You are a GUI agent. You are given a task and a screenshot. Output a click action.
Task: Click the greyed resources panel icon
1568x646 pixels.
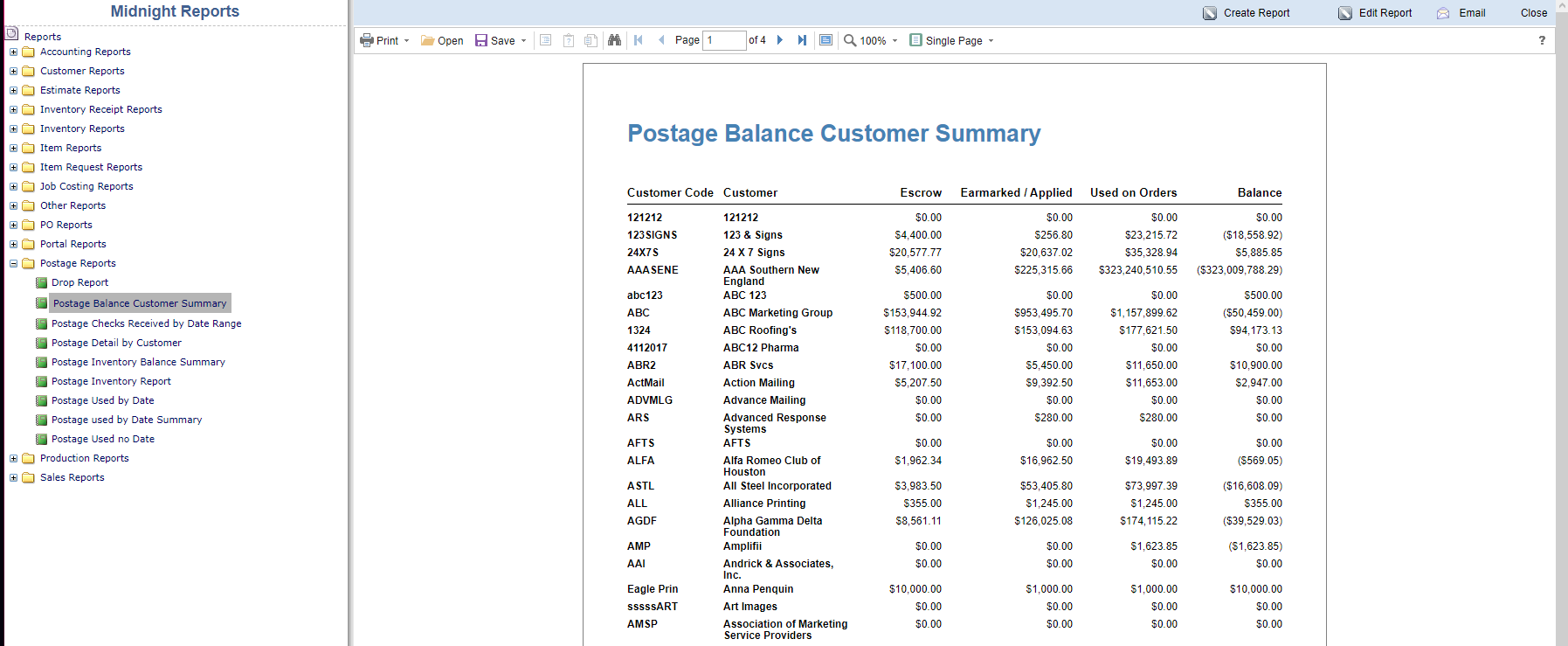pyautogui.click(x=591, y=40)
